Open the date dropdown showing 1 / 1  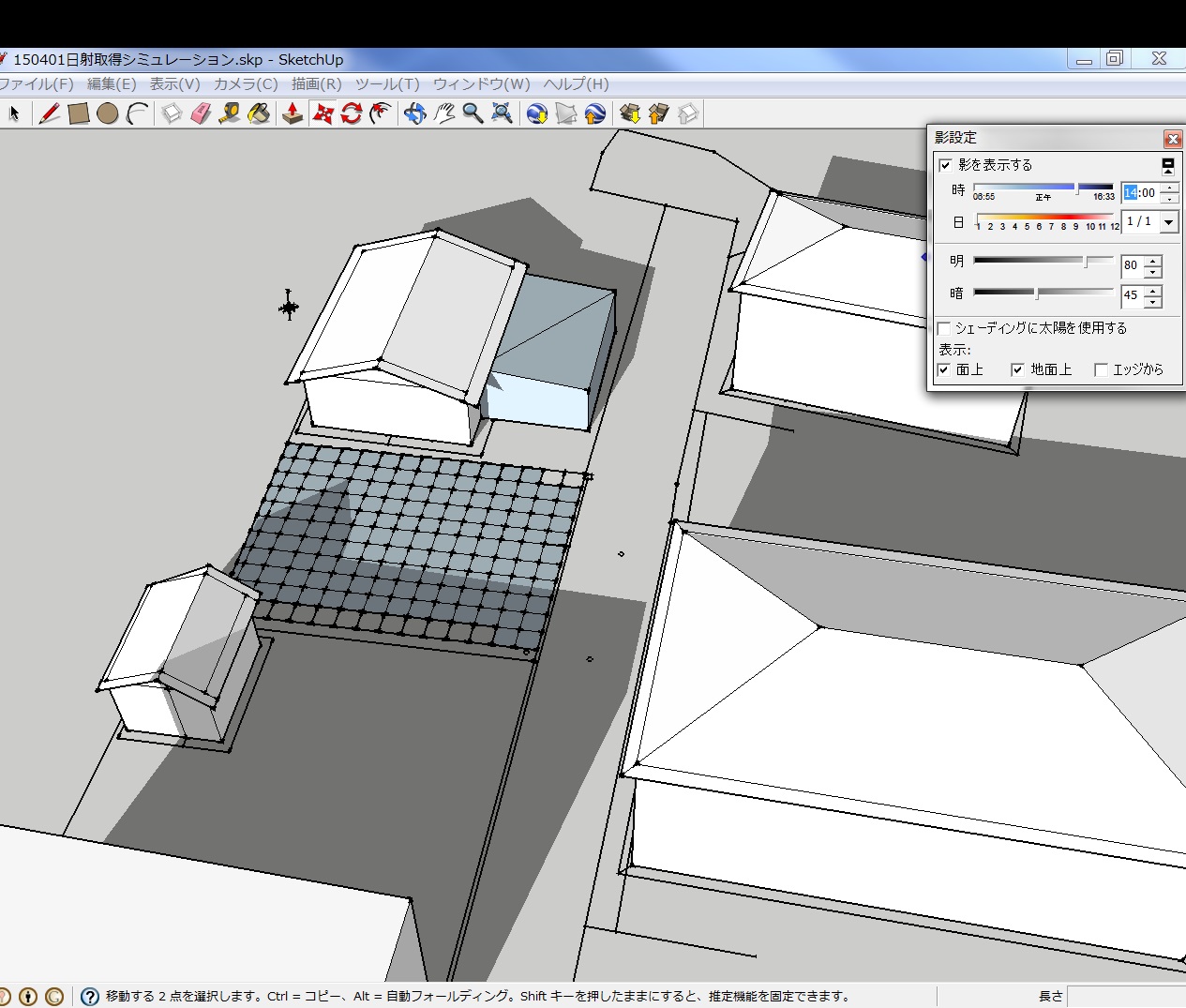[1169, 222]
